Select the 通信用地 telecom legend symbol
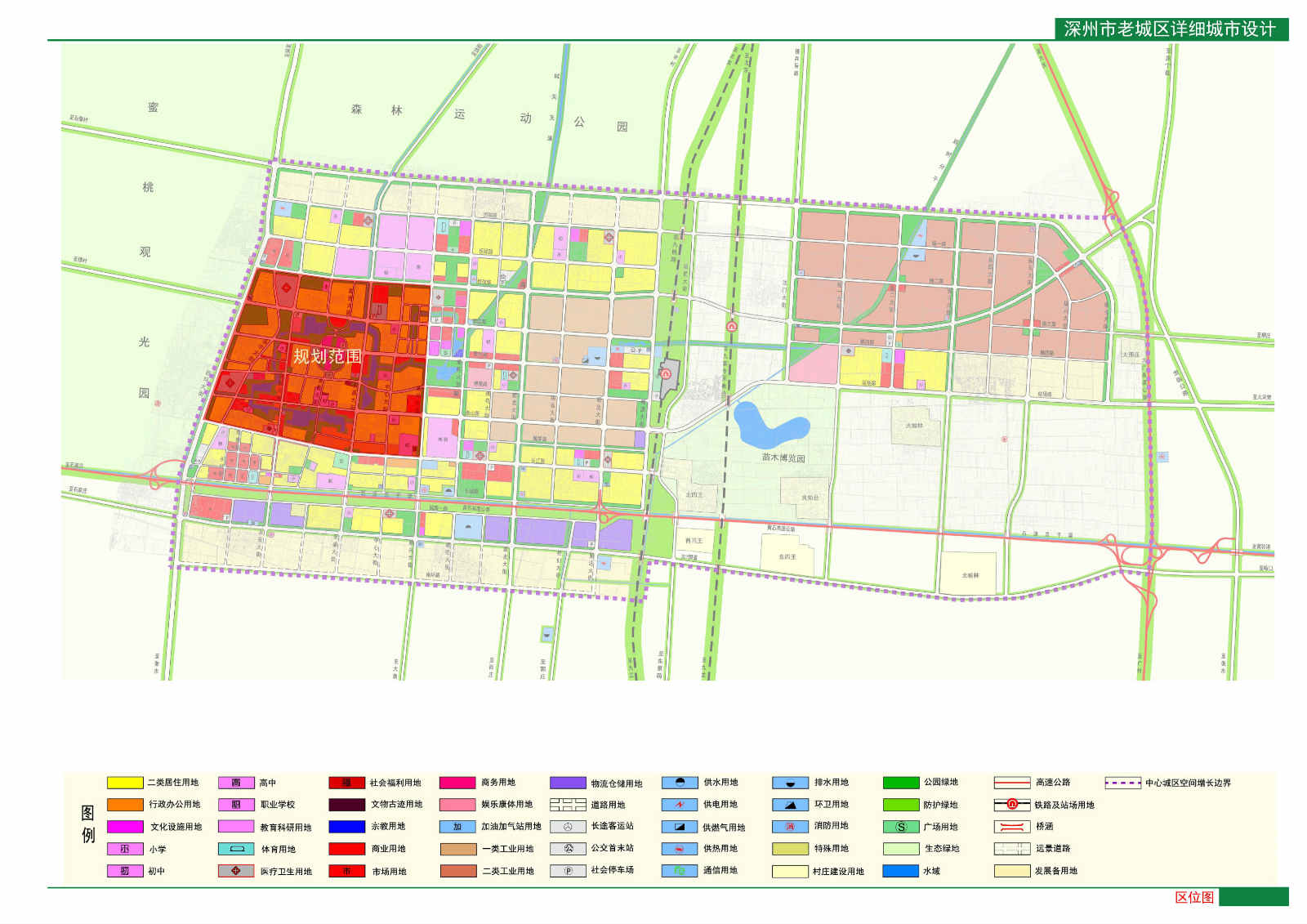 [680, 871]
